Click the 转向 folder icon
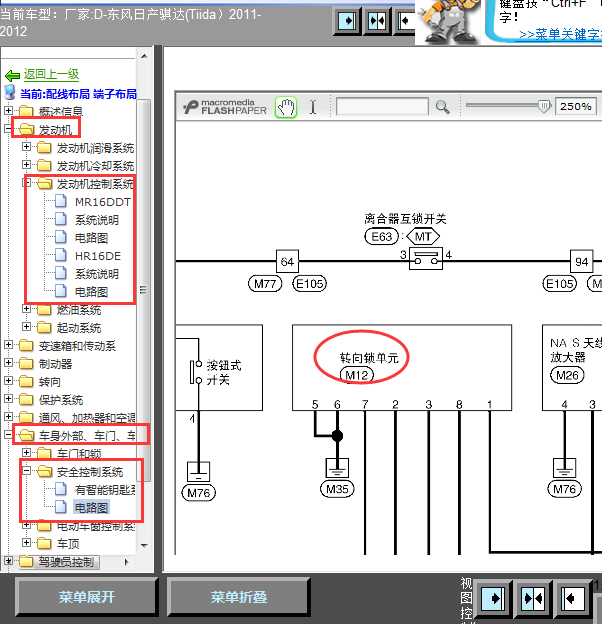Viewport: 602px width, 624px height. [26, 382]
